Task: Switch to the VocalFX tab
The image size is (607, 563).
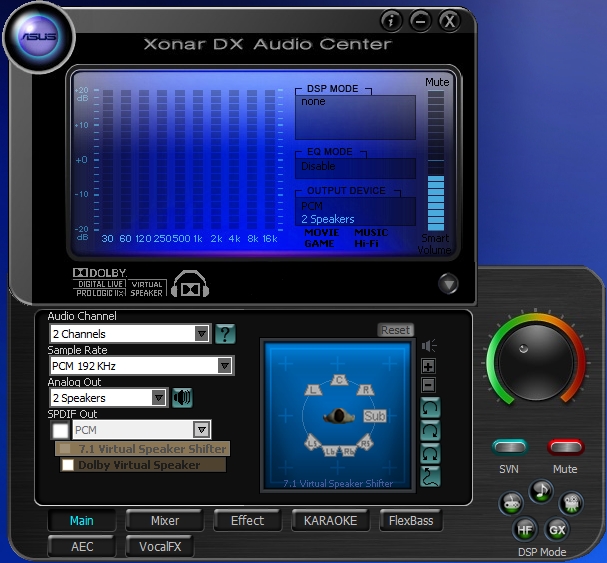Action: (x=160, y=546)
